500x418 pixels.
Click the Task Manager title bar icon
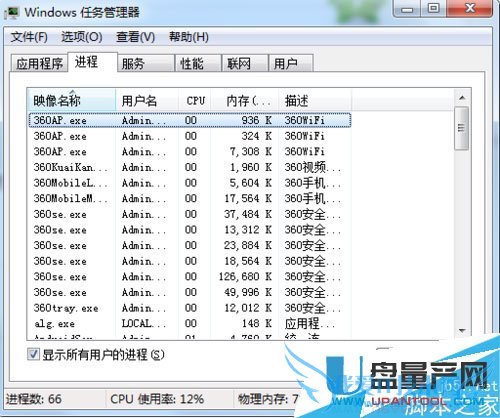(x=12, y=13)
